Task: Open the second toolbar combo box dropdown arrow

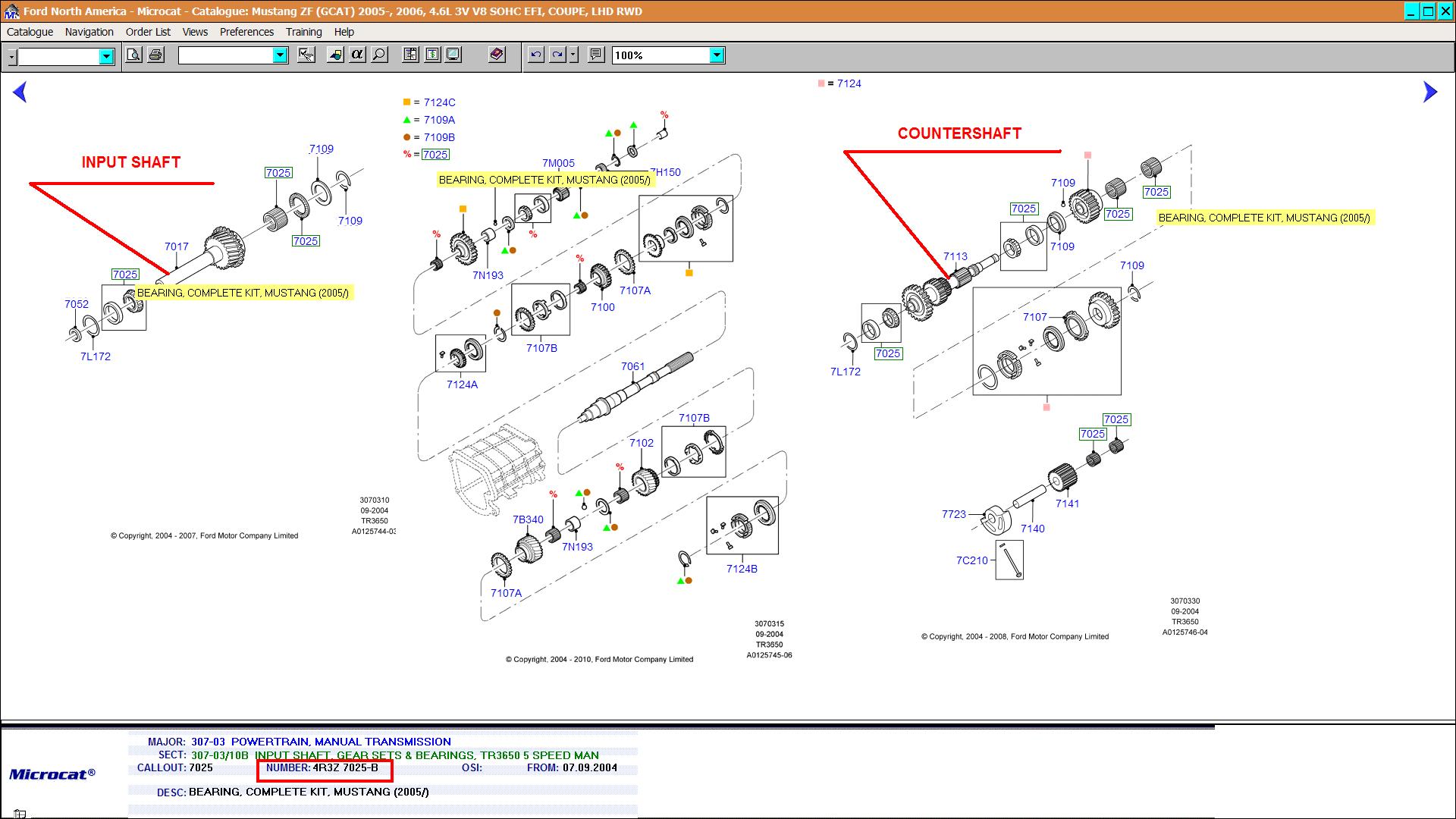Action: (x=280, y=55)
